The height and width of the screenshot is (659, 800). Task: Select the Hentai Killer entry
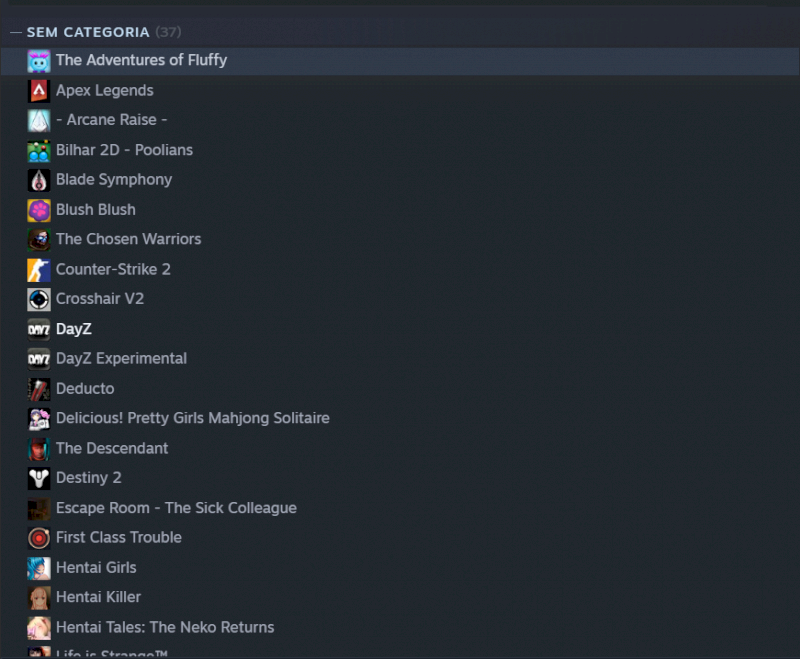98,597
